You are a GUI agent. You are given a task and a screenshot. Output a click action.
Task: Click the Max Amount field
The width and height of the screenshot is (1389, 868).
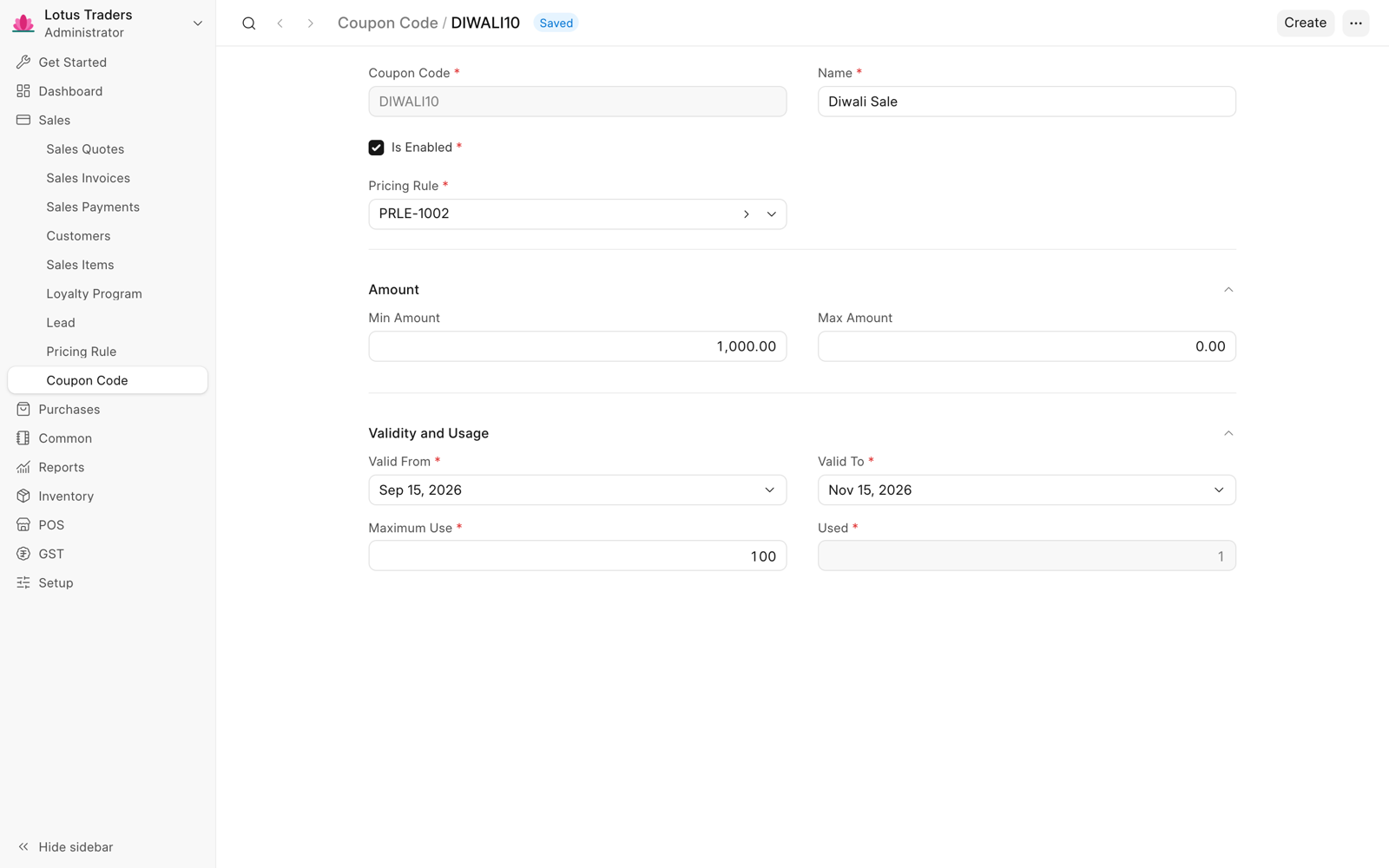click(x=1027, y=346)
